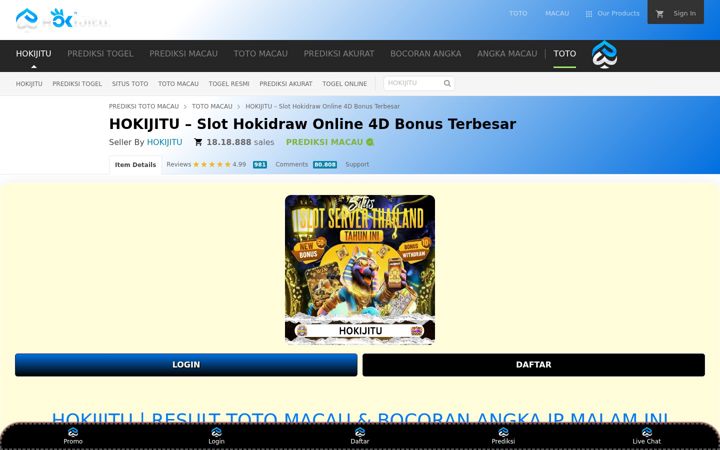
Task: Click the 981 reviews count badge
Action: pyautogui.click(x=260, y=164)
